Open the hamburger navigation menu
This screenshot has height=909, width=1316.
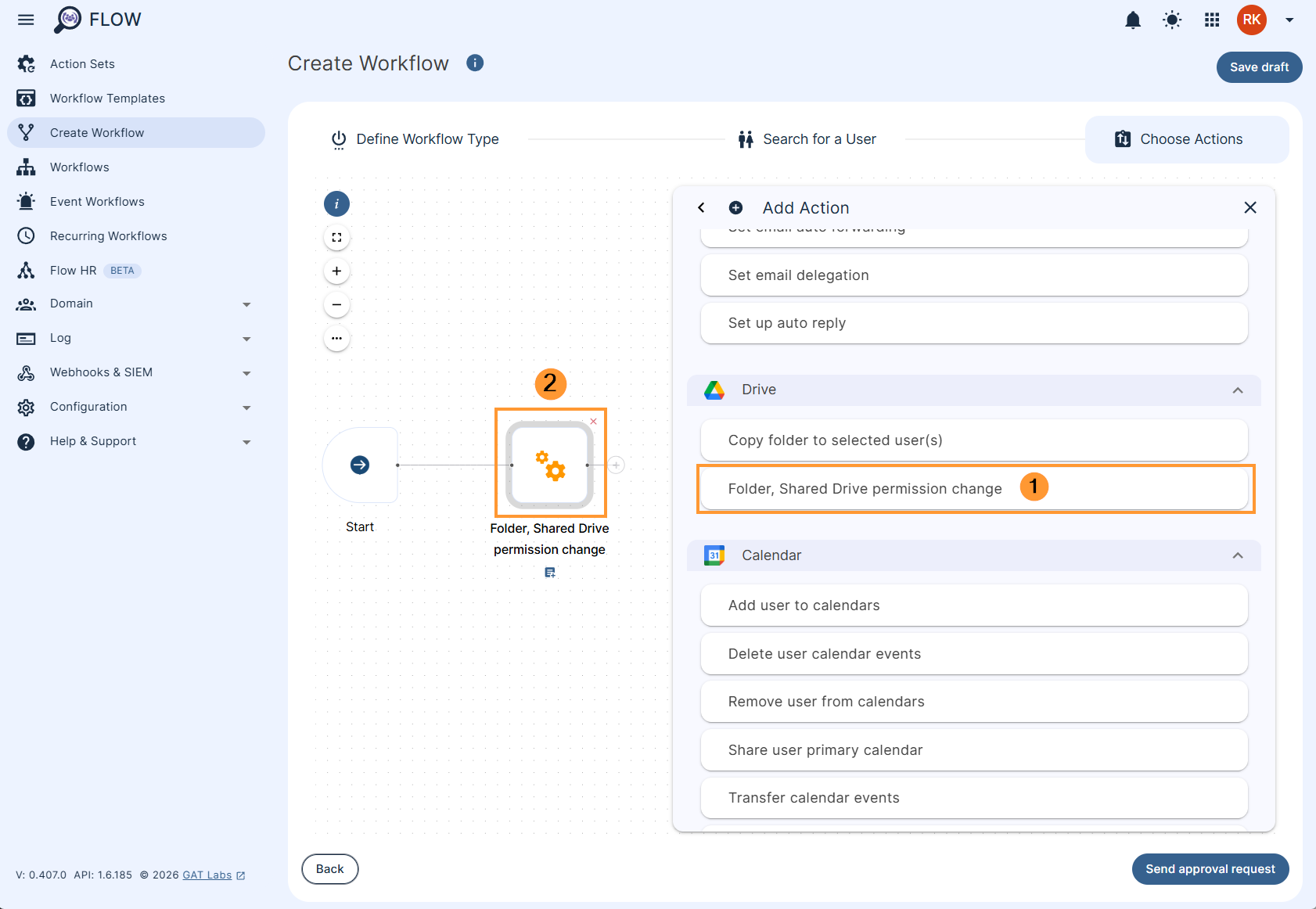click(x=25, y=20)
